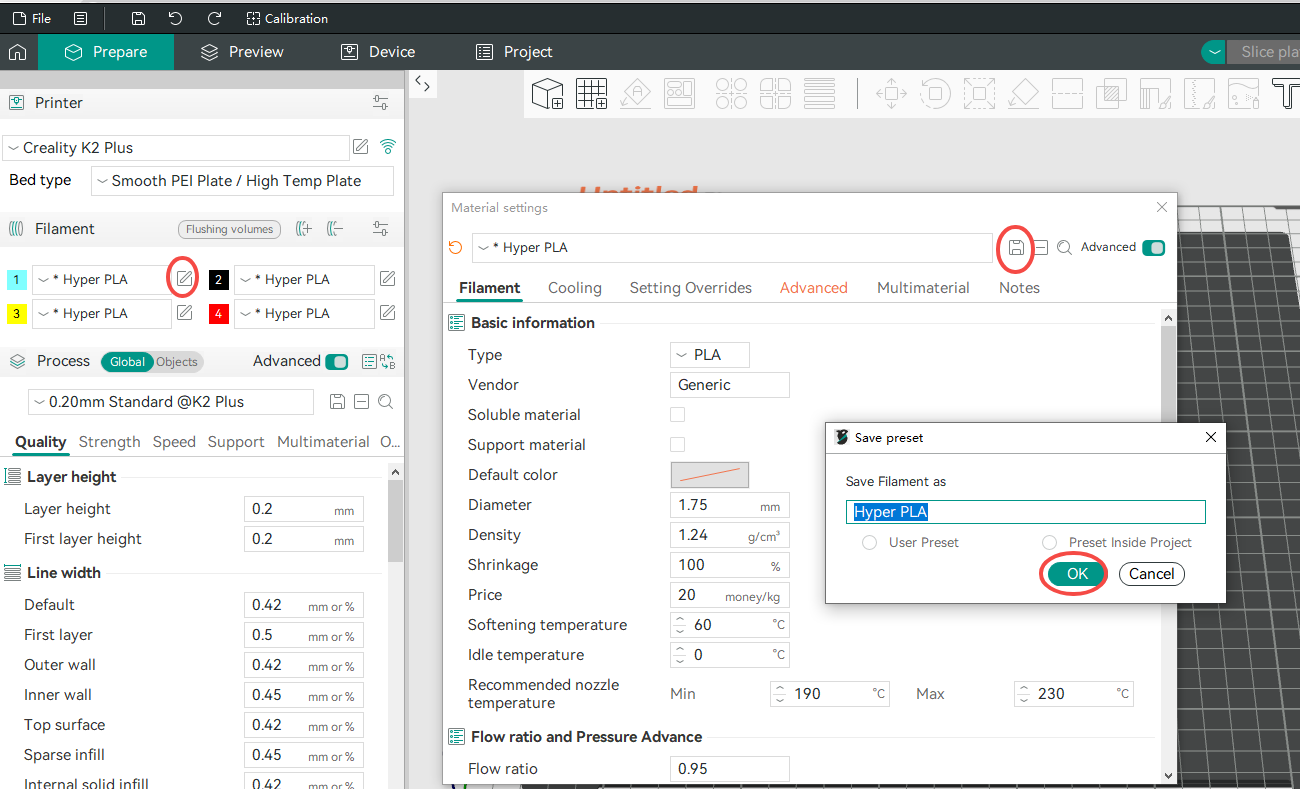Click the edit icon for filament 4
Viewport: 1300px width, 789px height.
[387, 313]
